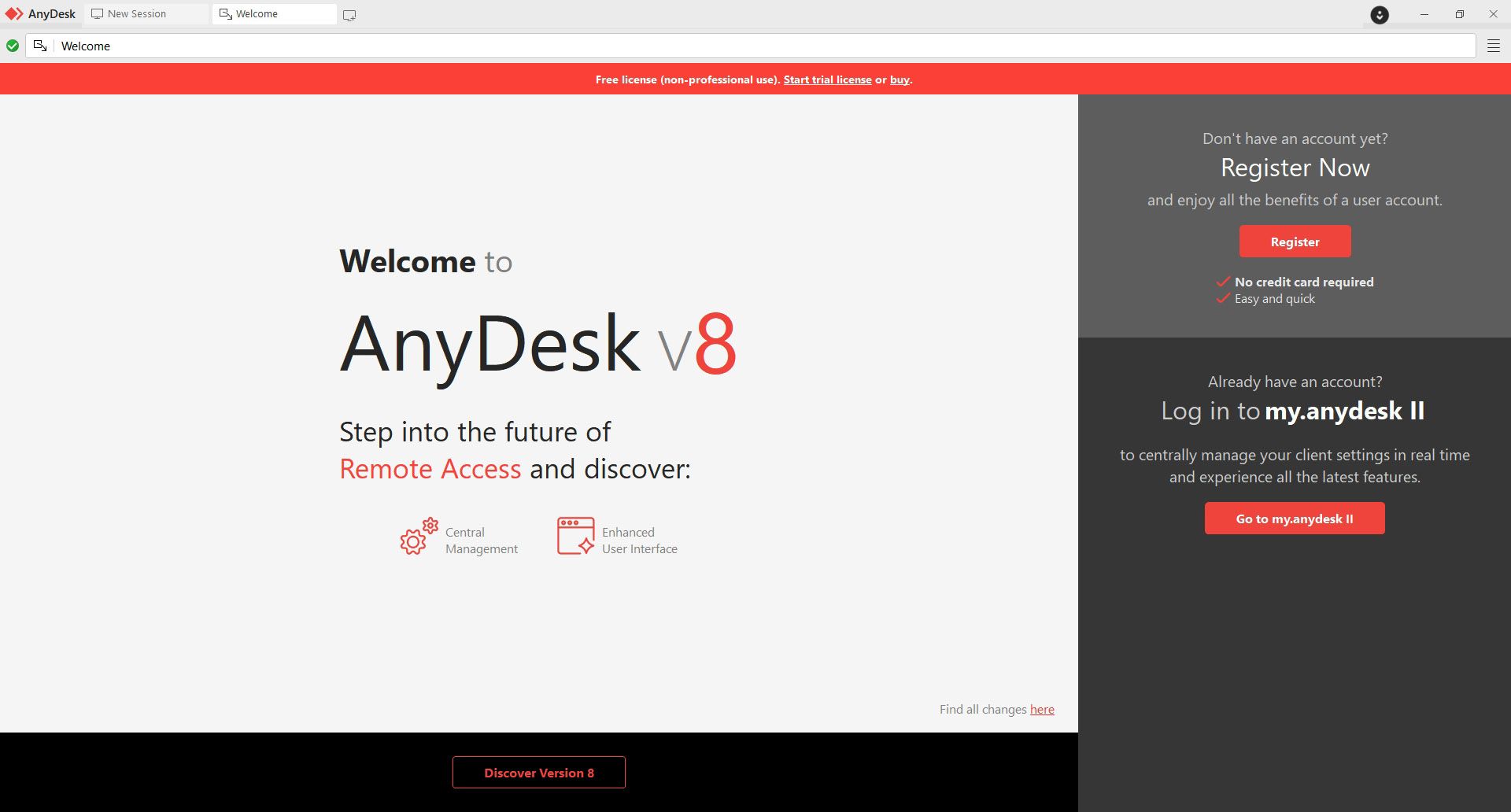The image size is (1511, 812).
Task: Click the AnyDesk logo in title bar
Action: (x=14, y=14)
